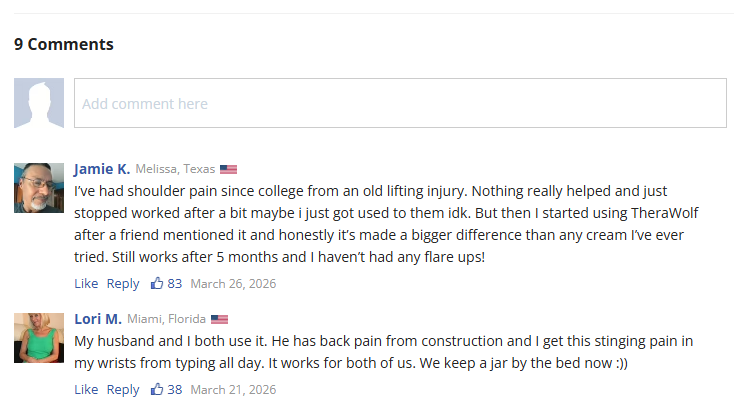Viewport: 752px width, 404px height.
Task: Click the March 26, 2026 timestamp
Action: click(233, 283)
